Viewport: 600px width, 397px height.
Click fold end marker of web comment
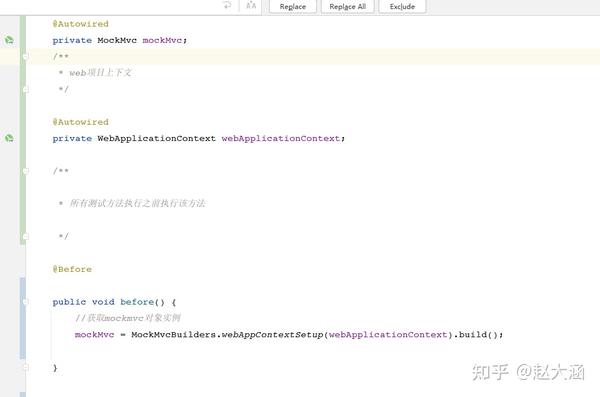[26, 89]
